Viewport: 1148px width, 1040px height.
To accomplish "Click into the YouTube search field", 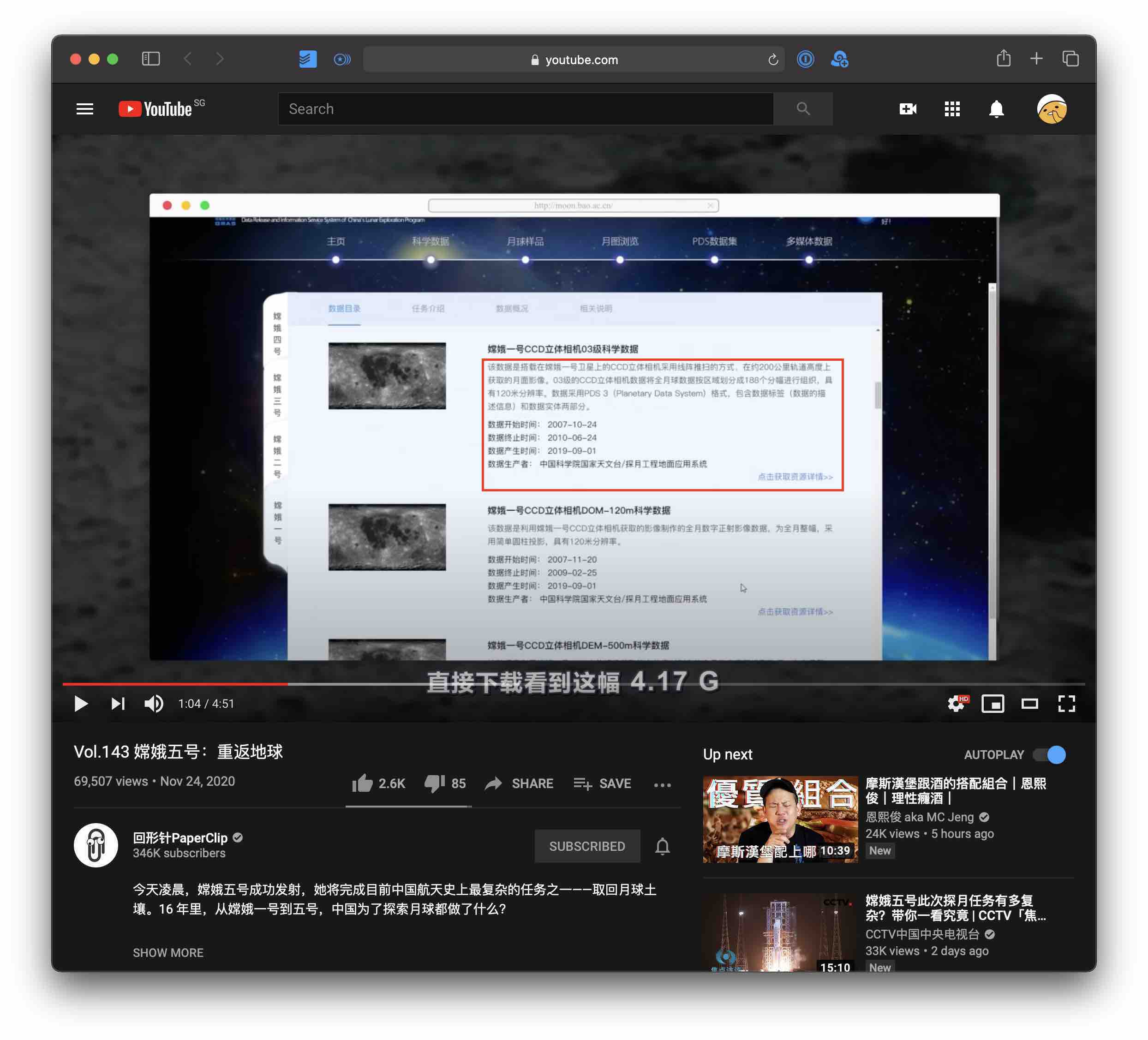I will pyautogui.click(x=526, y=109).
